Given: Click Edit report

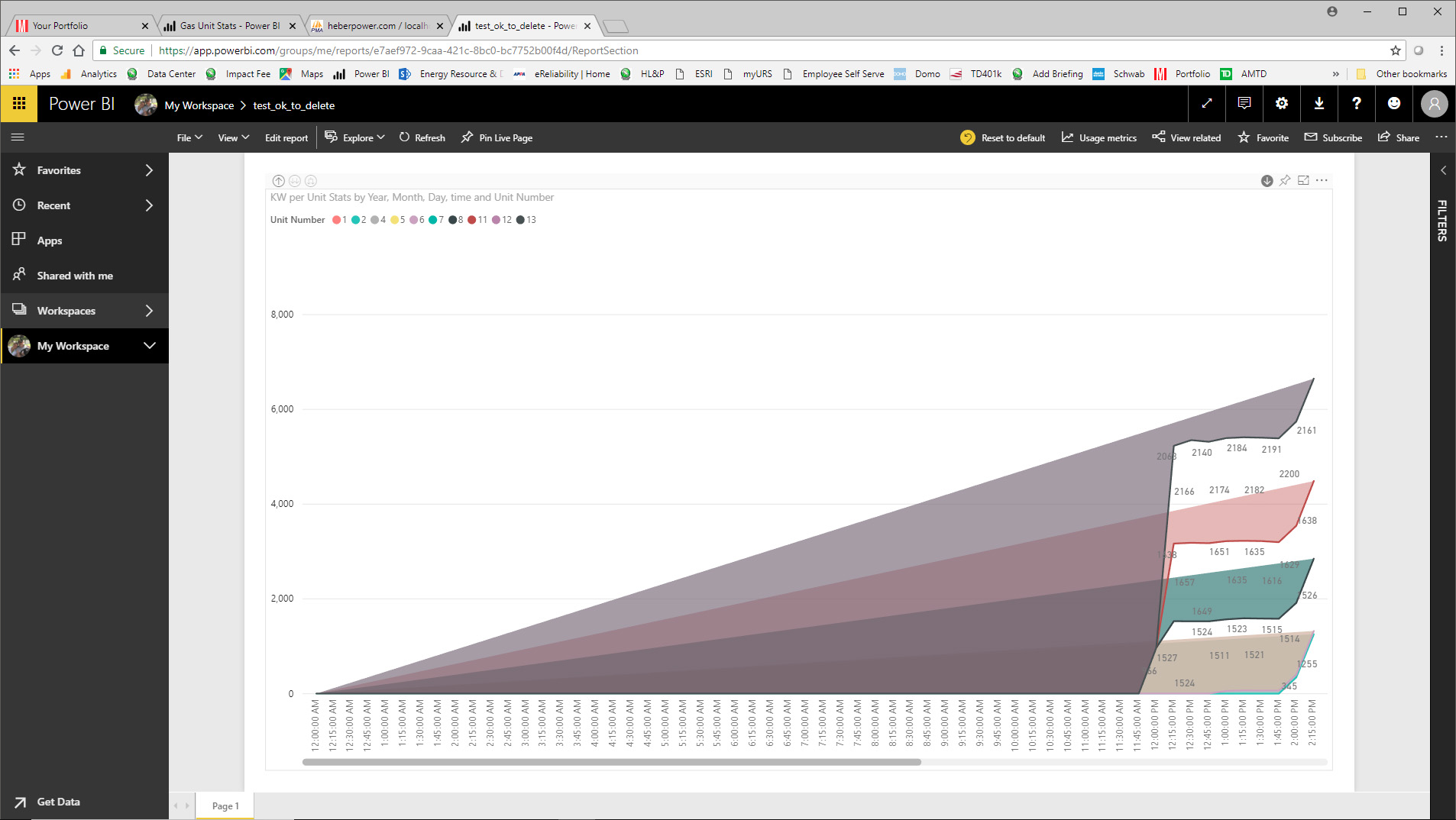Looking at the screenshot, I should click(286, 138).
